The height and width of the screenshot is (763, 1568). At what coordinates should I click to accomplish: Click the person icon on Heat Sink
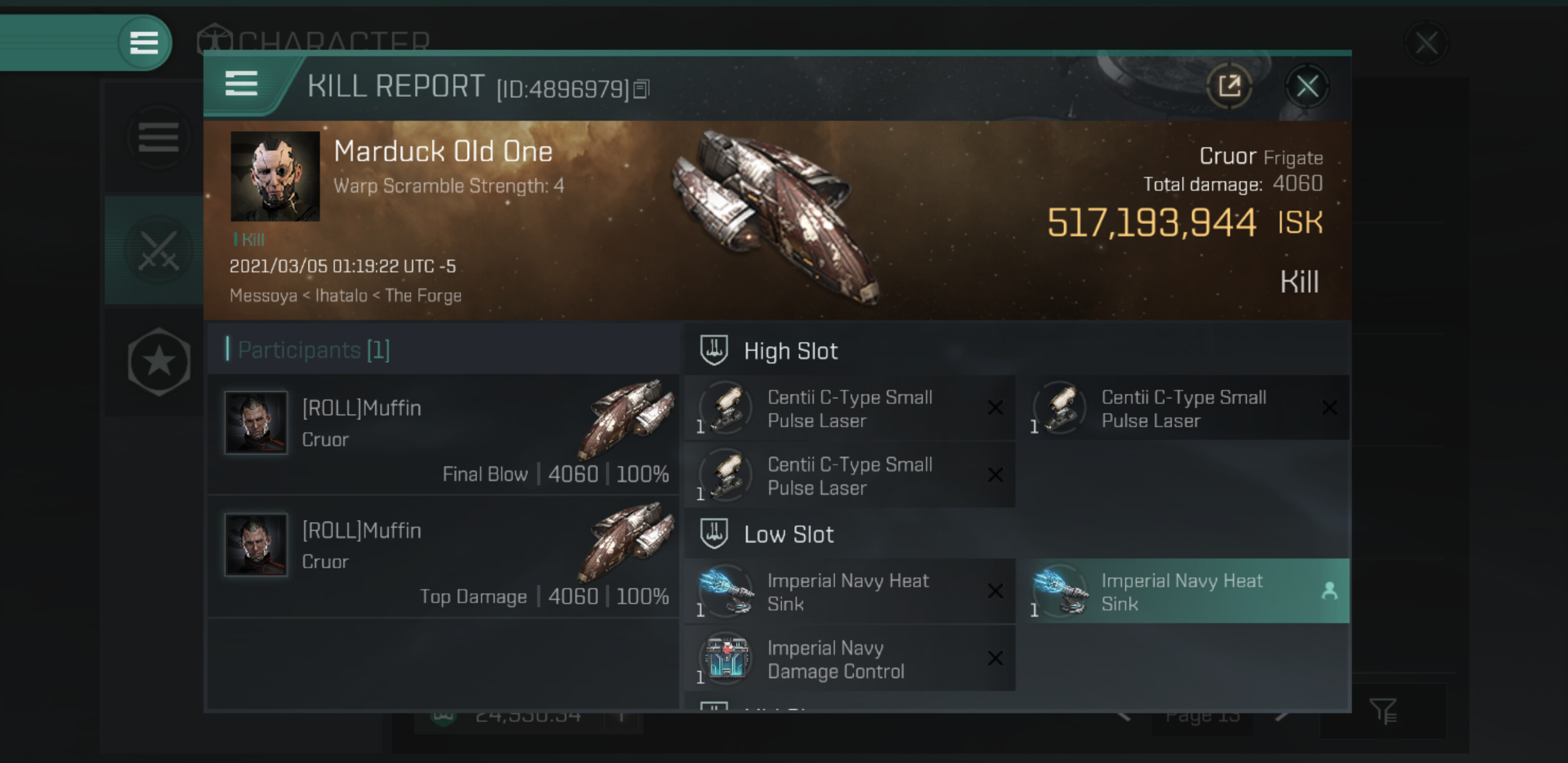click(1330, 591)
